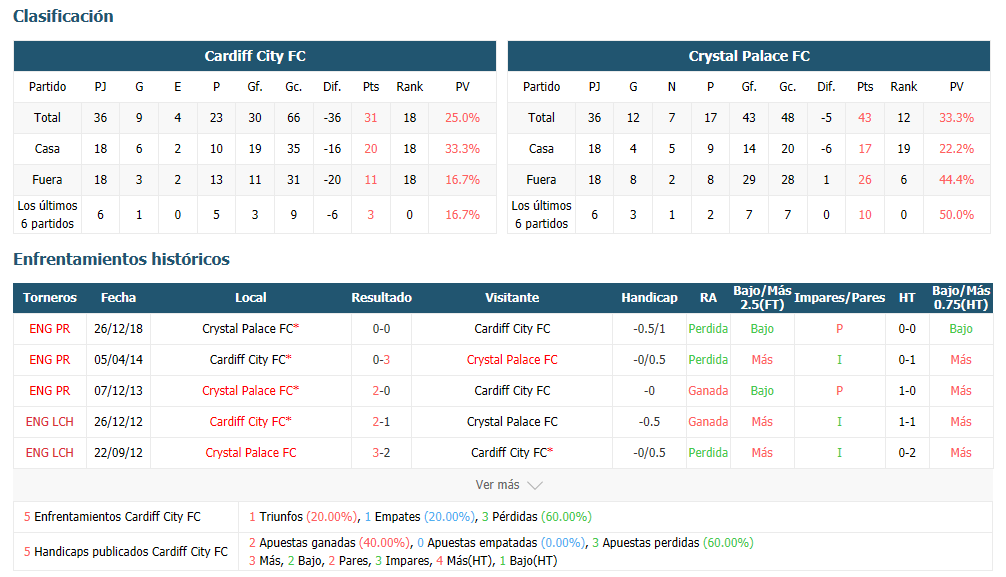Click Cardiff City FC local team on 26/12/12
Screen dimensions: 1006x577
(x=250, y=422)
